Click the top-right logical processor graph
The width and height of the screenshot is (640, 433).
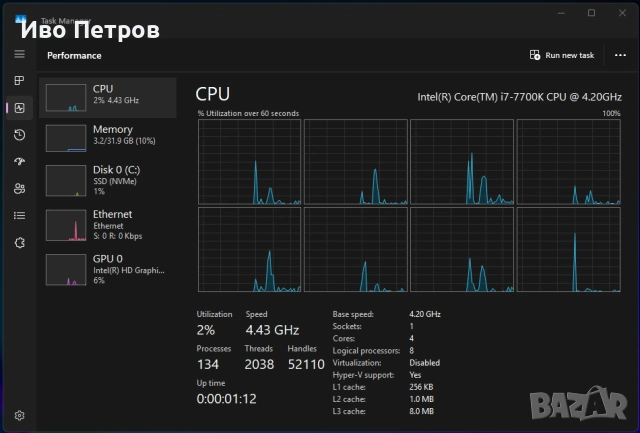coord(569,162)
